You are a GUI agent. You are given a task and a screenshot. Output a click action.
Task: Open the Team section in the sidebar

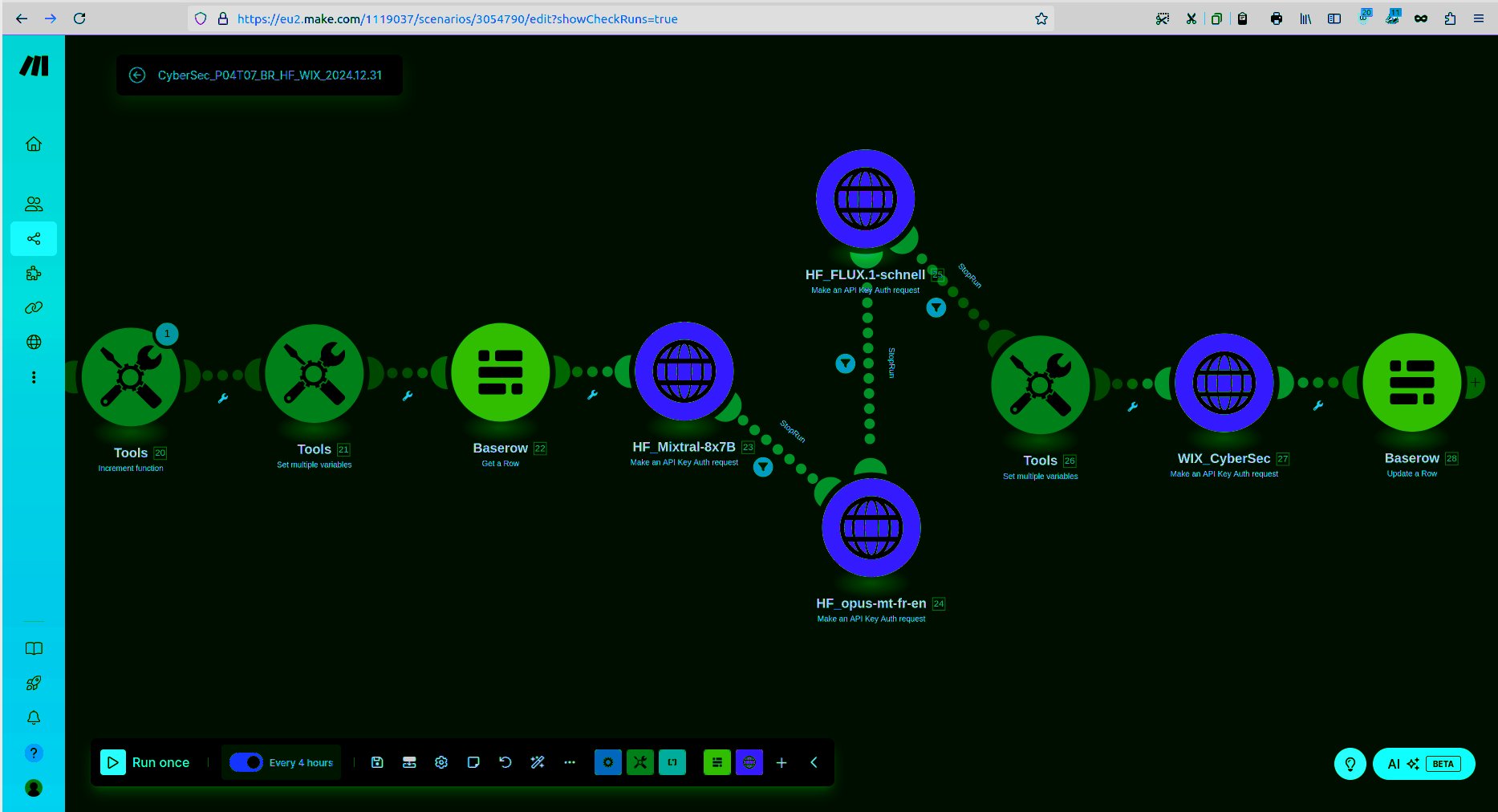point(34,204)
